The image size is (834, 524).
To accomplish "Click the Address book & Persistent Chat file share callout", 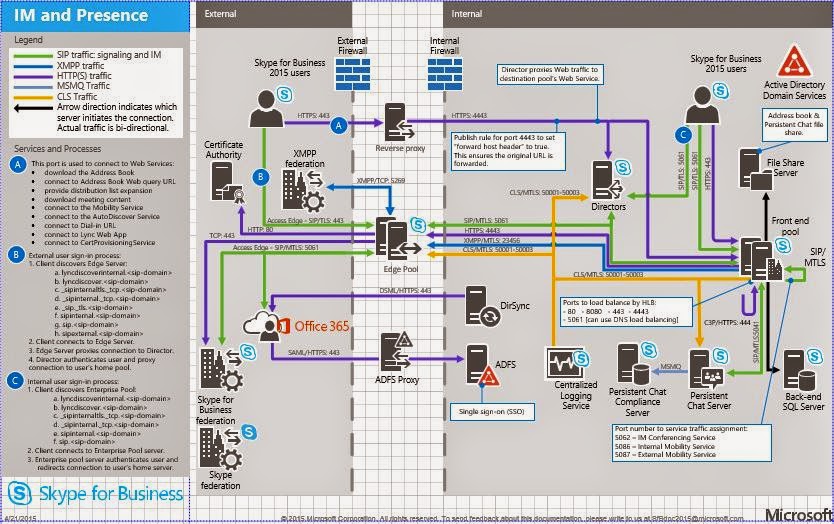I will click(794, 124).
